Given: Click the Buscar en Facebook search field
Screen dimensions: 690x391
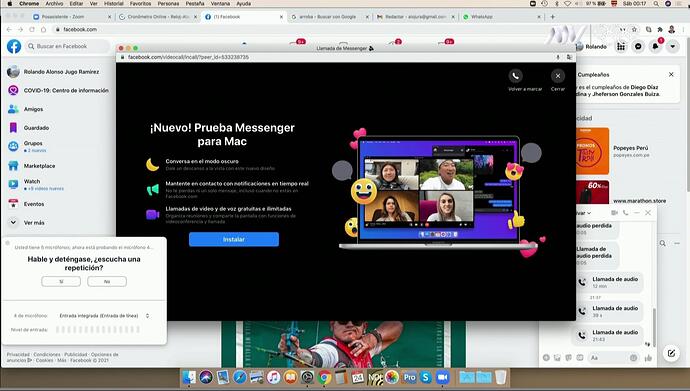Looking at the screenshot, I should pyautogui.click(x=67, y=46).
